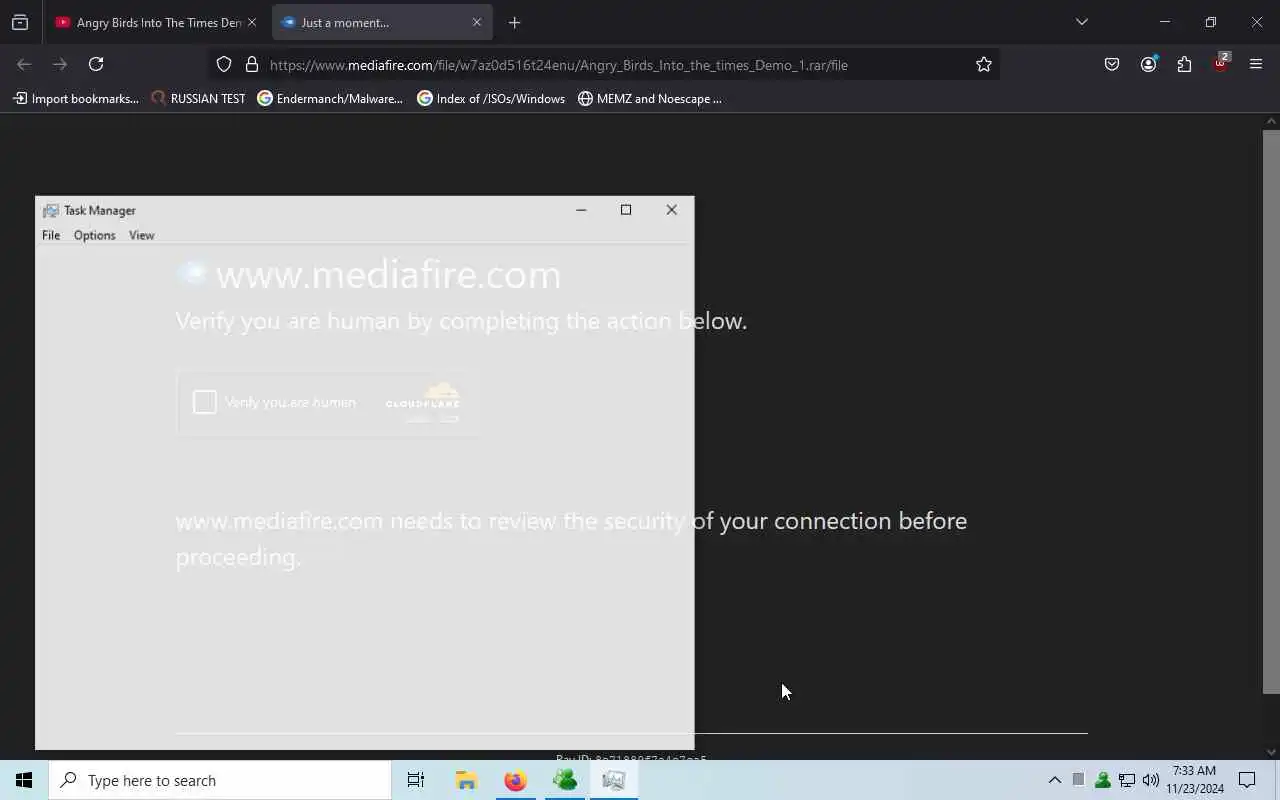Go back to the previous page
This screenshot has width=1280, height=800.
[x=24, y=64]
